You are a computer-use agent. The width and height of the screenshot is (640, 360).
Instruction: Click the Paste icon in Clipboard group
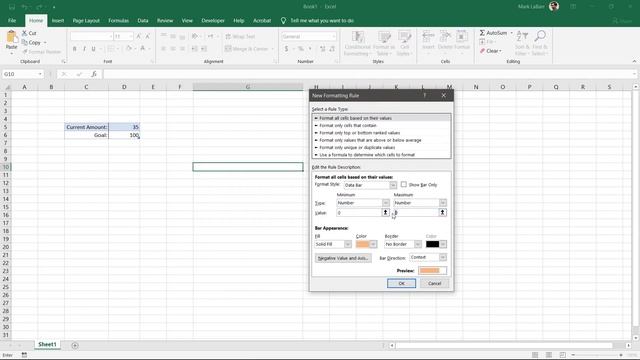(11, 38)
